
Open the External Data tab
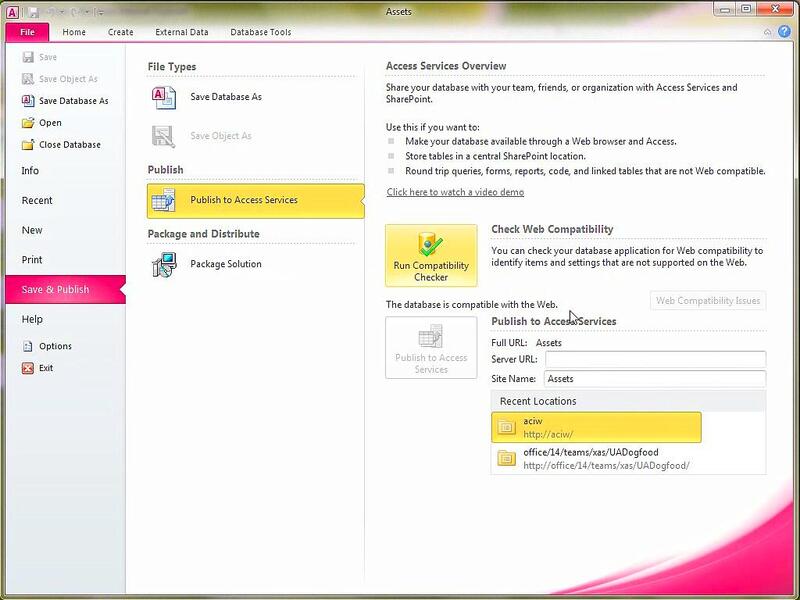tap(182, 32)
